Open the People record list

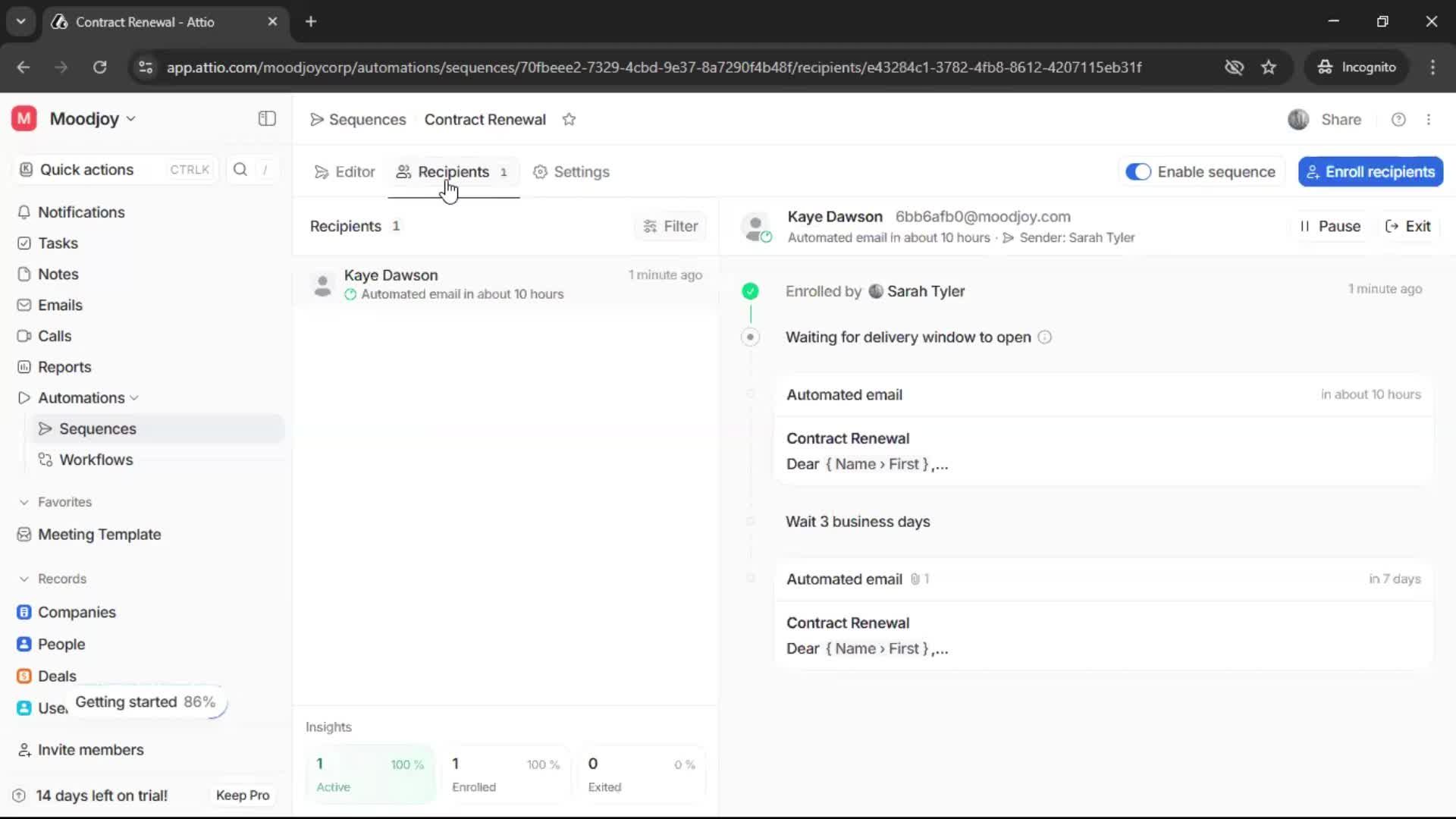click(x=60, y=644)
